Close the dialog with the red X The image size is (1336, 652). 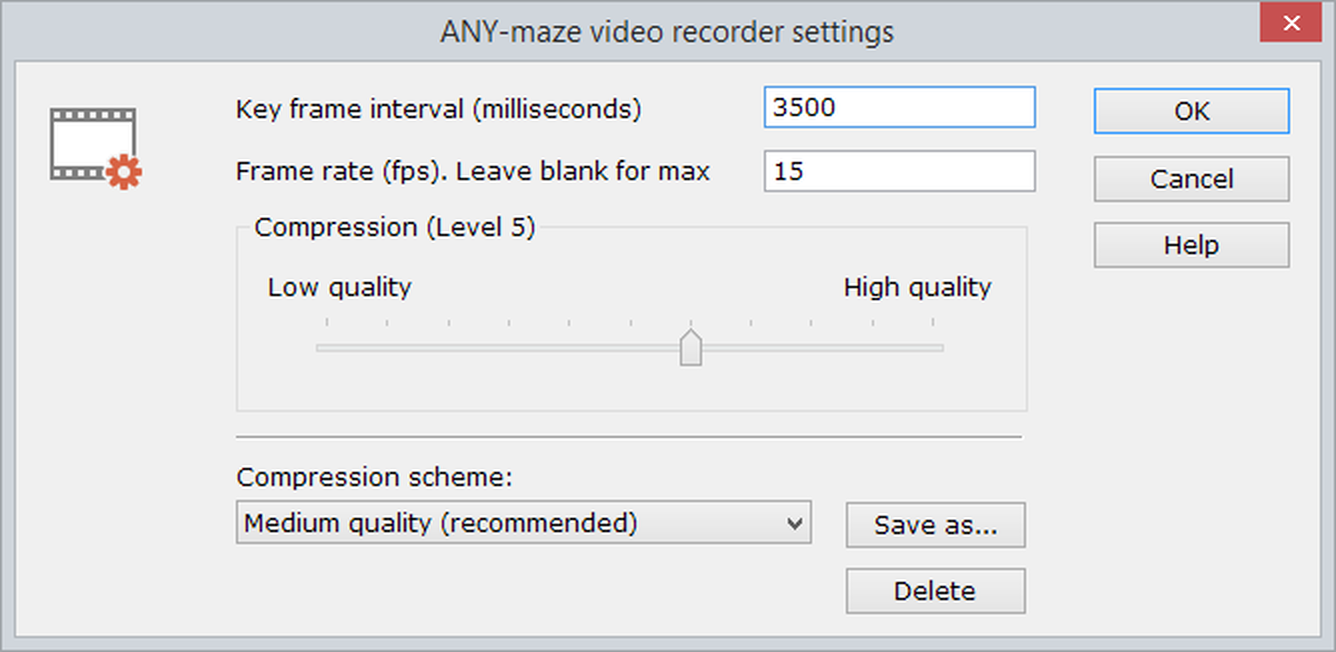pos(1293,24)
